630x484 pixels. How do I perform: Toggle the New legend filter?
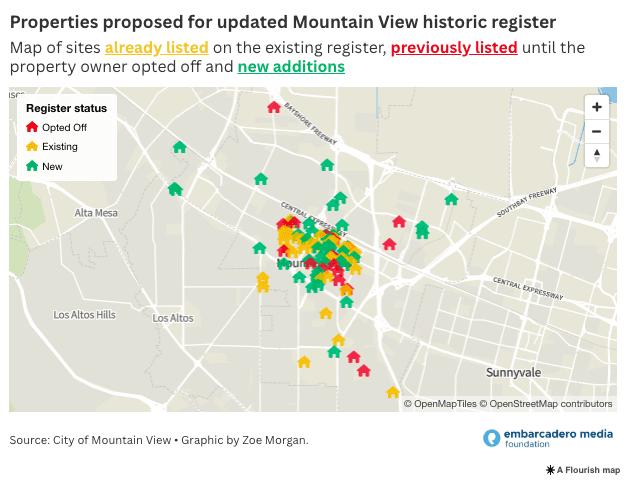pos(44,166)
